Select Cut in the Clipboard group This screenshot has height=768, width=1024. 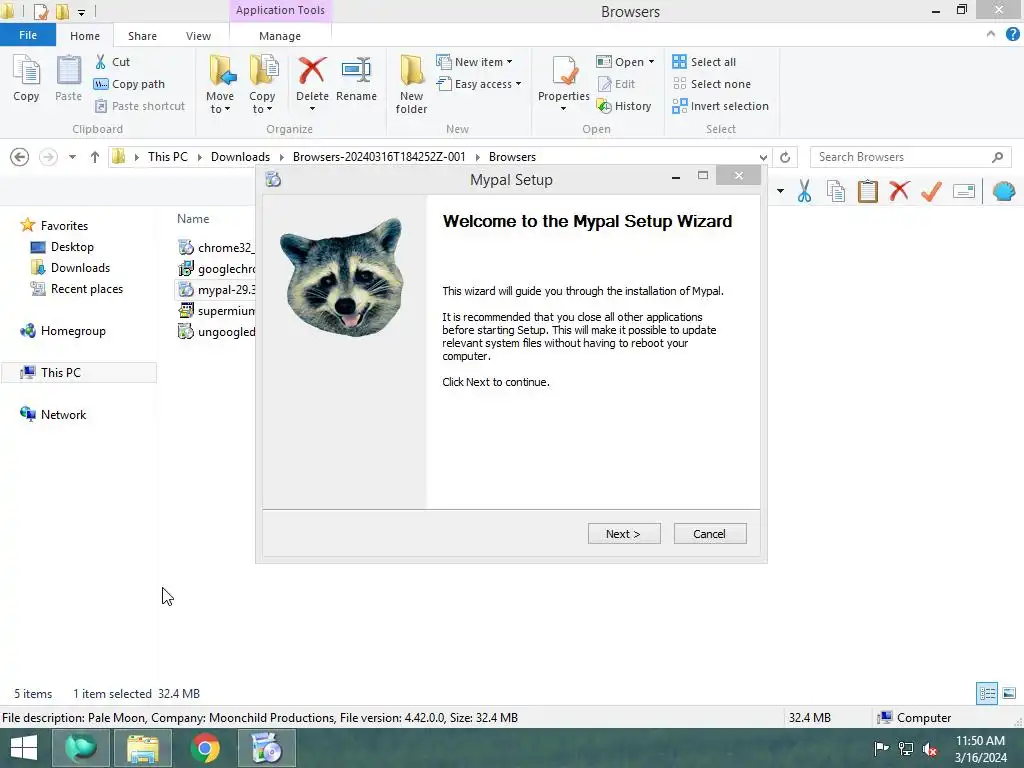tap(112, 62)
